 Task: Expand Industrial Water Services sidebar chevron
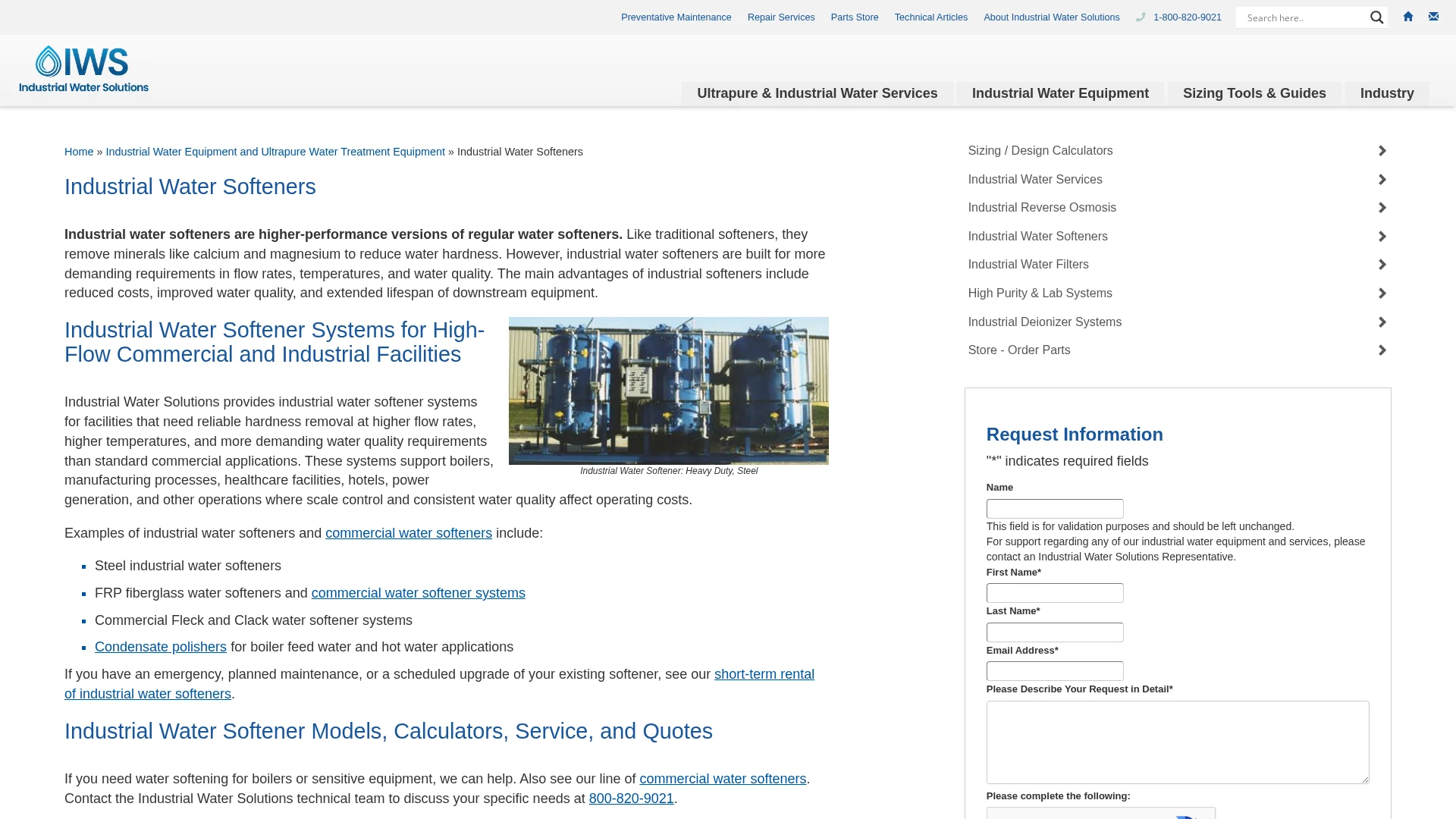pyautogui.click(x=1382, y=180)
